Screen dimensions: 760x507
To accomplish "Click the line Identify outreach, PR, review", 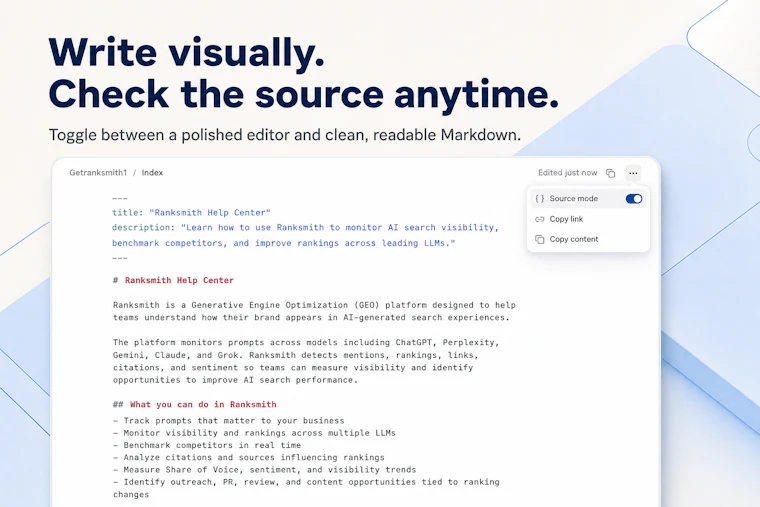I will click(306, 488).
